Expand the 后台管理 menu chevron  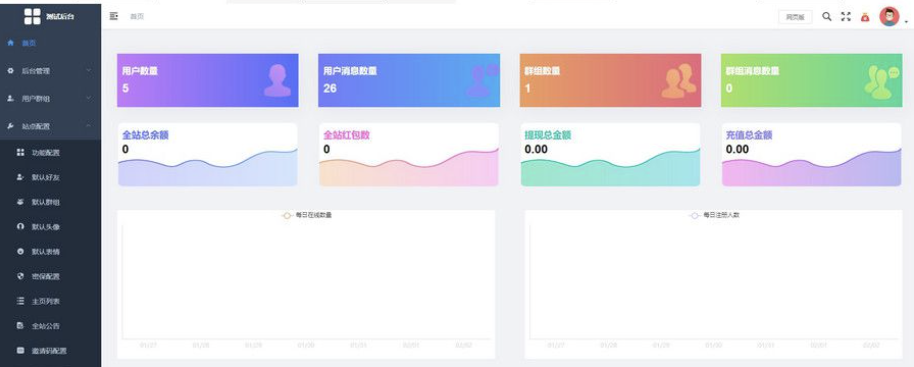pyautogui.click(x=88, y=70)
